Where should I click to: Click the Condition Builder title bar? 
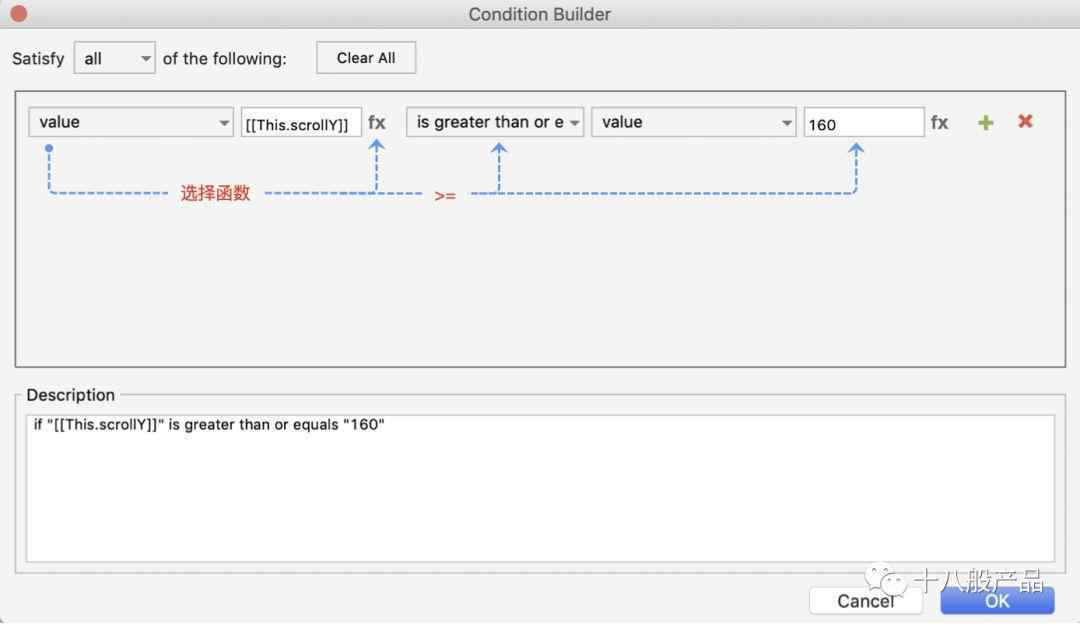[x=539, y=14]
